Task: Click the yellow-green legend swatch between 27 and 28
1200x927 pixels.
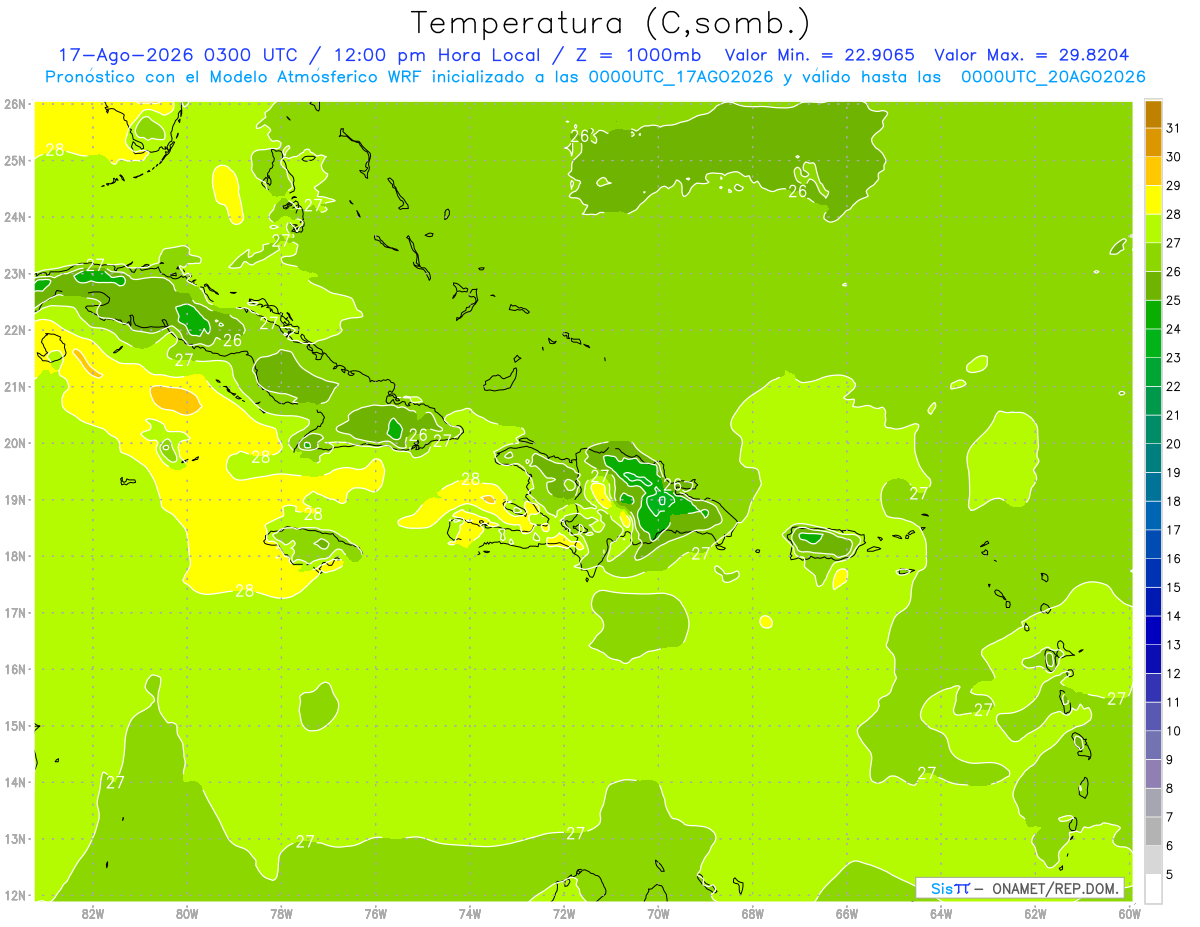Action: [x=1153, y=229]
